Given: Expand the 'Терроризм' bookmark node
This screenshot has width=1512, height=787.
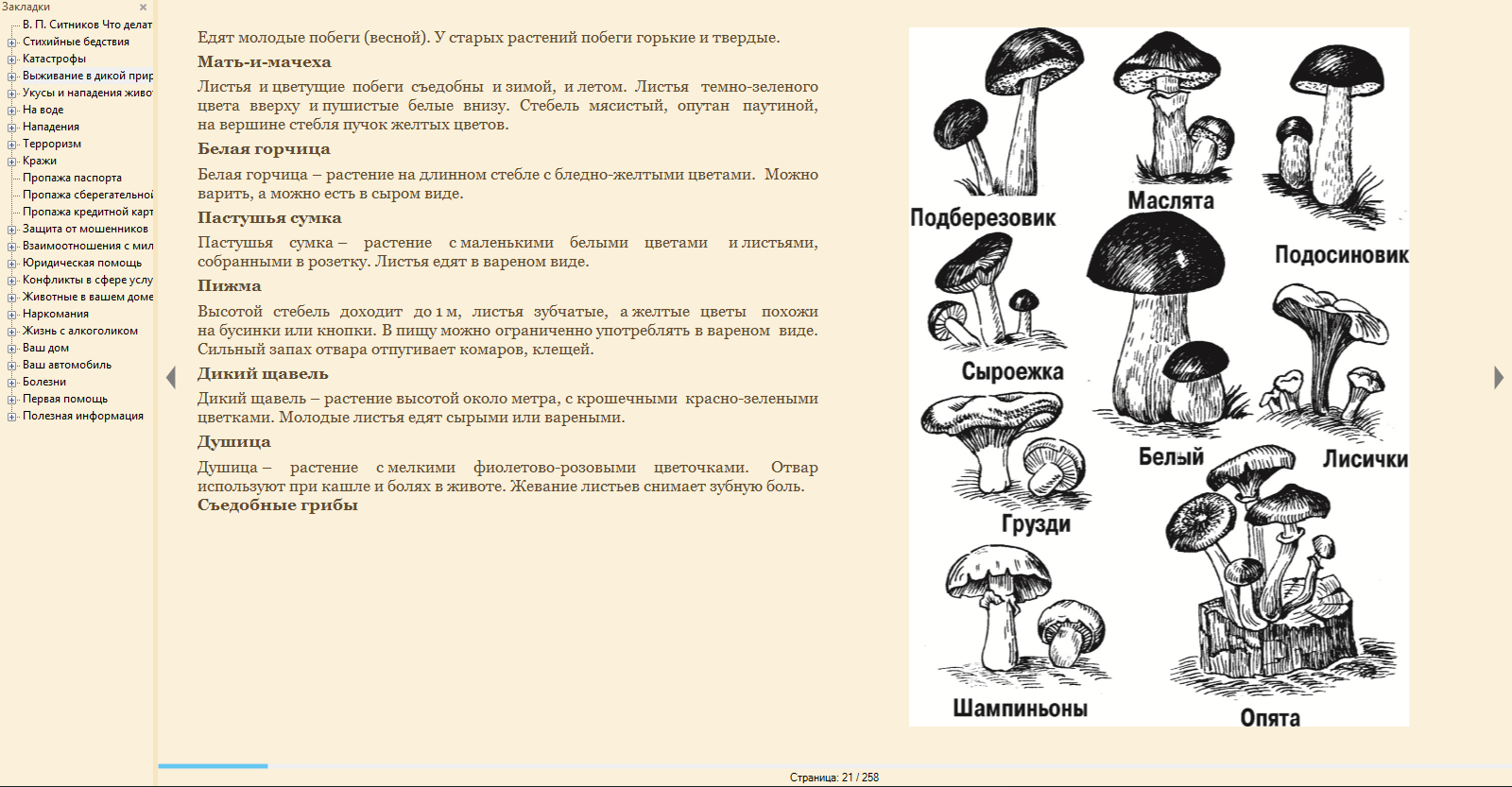Looking at the screenshot, I should 11,144.
